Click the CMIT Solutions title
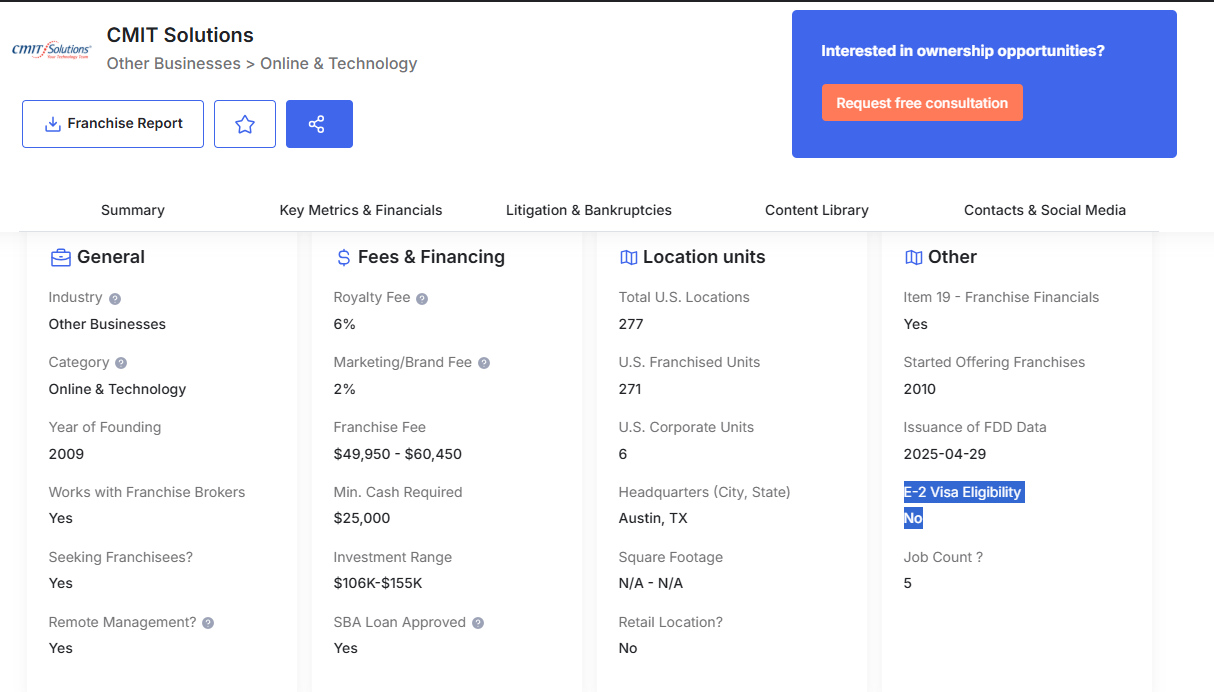 (180, 35)
